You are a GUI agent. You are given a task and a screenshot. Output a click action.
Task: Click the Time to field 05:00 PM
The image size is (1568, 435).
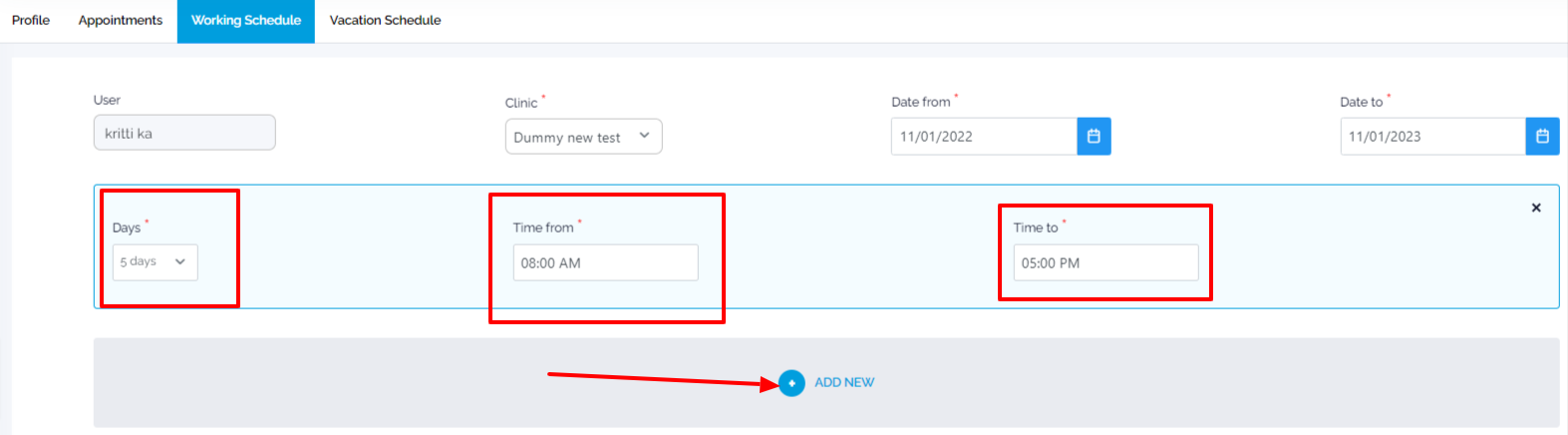(1105, 262)
